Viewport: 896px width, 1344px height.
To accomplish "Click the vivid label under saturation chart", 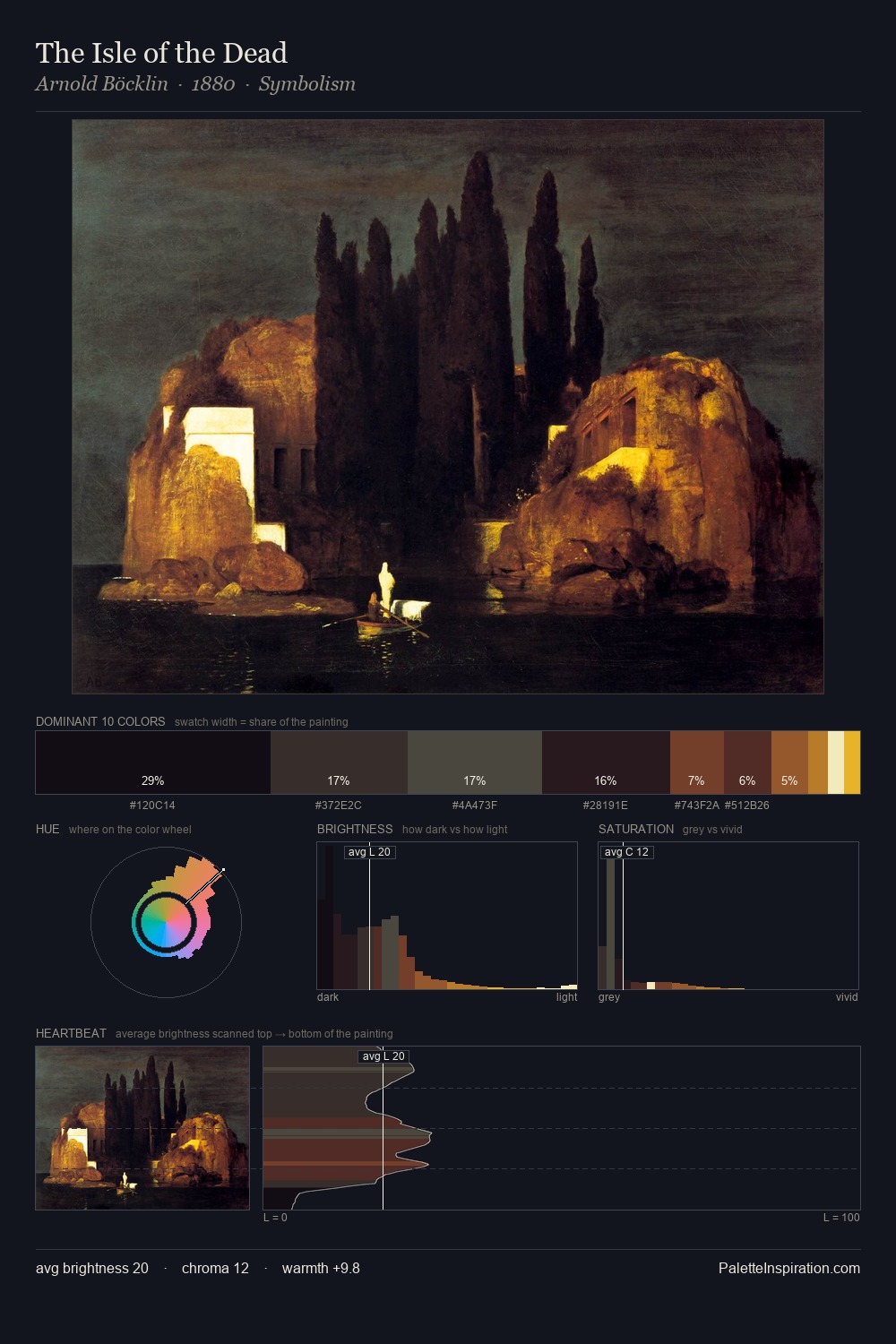I will pyautogui.click(x=847, y=997).
